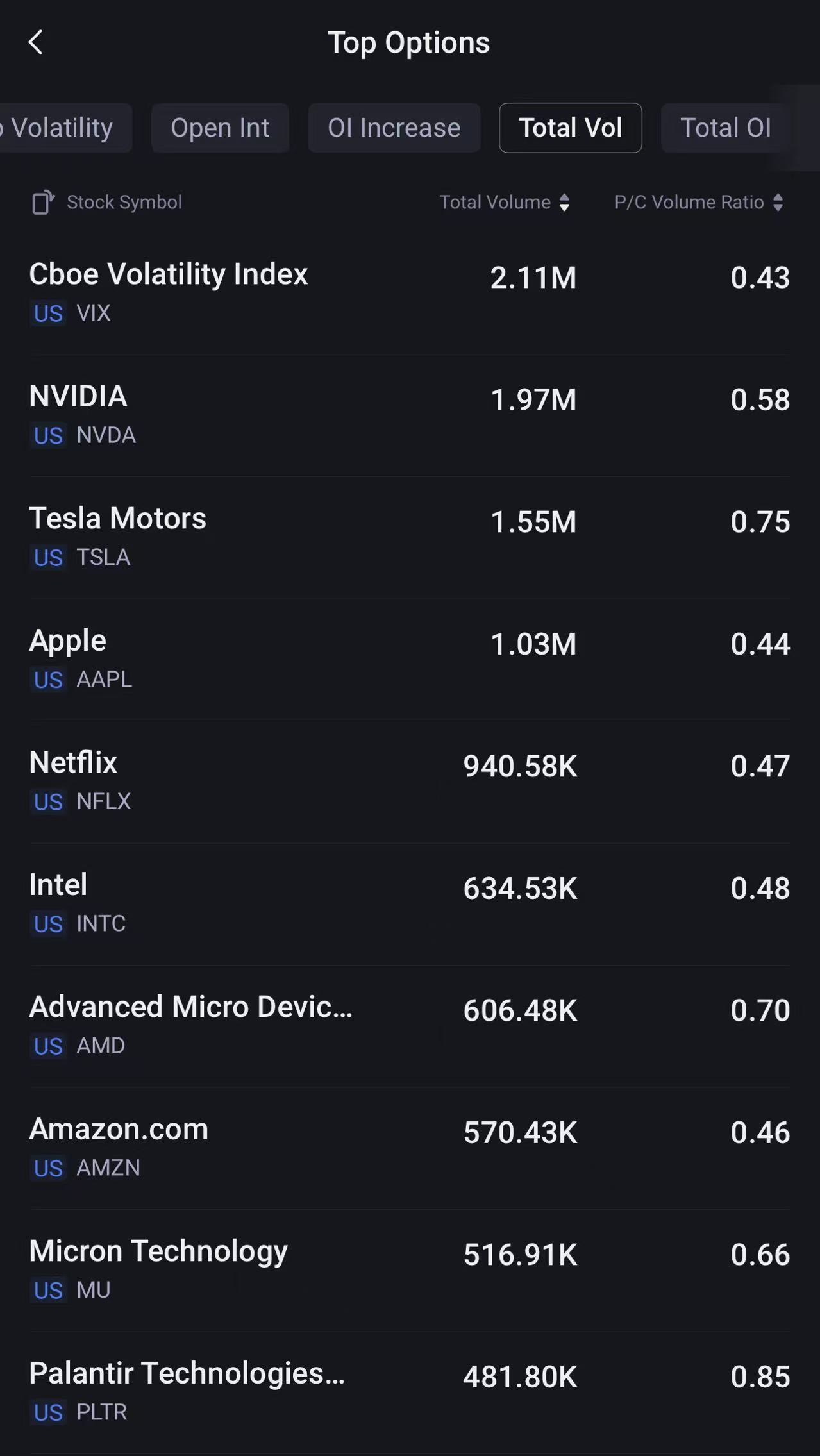Switch to the Open Int tab

(x=220, y=128)
